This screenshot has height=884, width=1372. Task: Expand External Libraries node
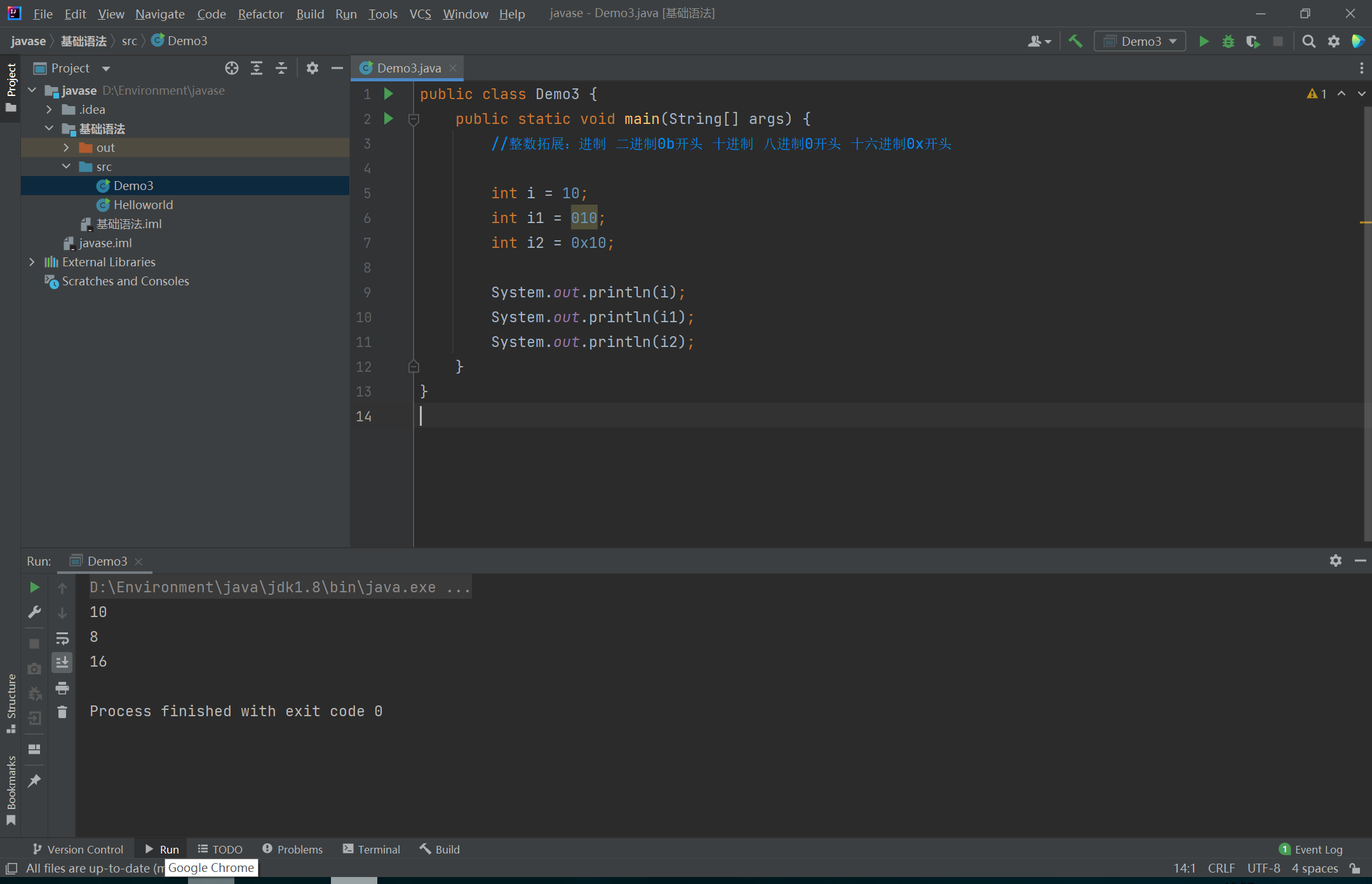pyautogui.click(x=32, y=262)
